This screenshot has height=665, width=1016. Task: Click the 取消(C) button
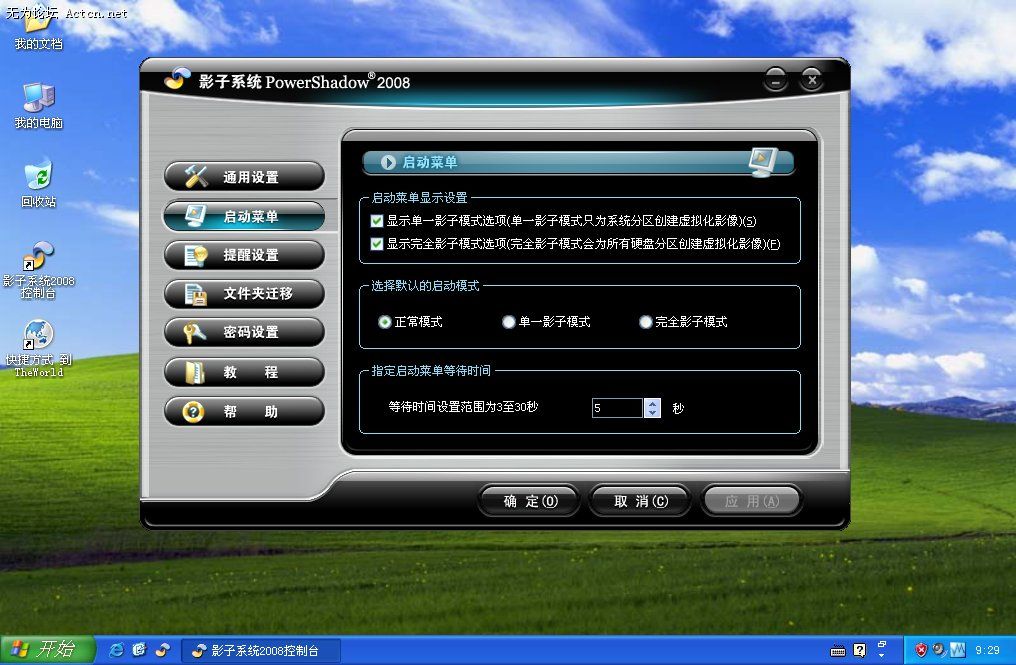click(640, 501)
